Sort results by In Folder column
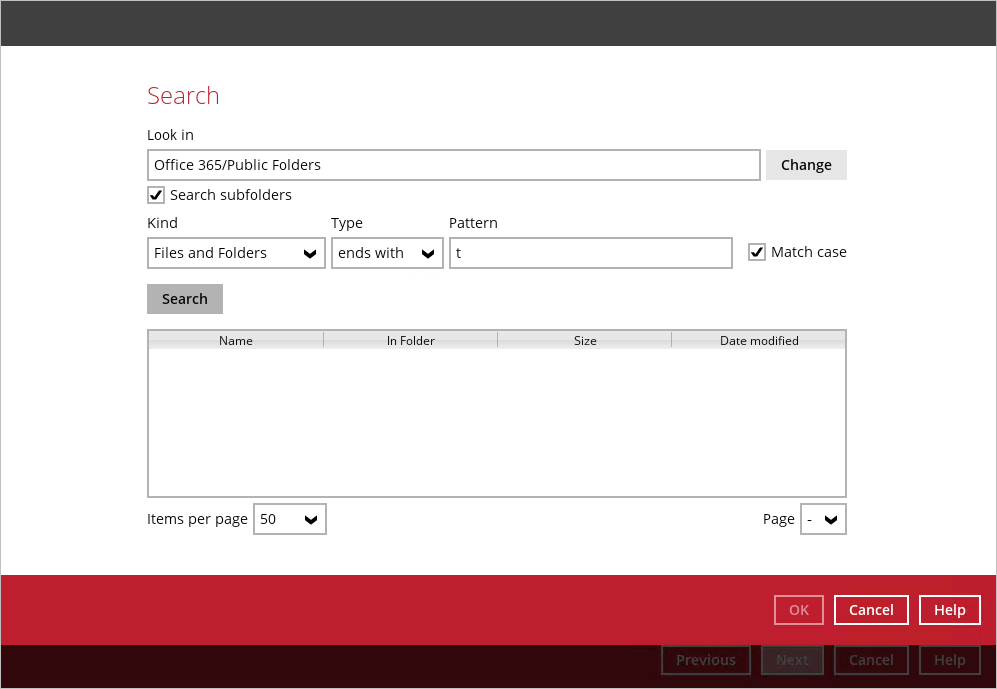The image size is (997, 689). 410,341
